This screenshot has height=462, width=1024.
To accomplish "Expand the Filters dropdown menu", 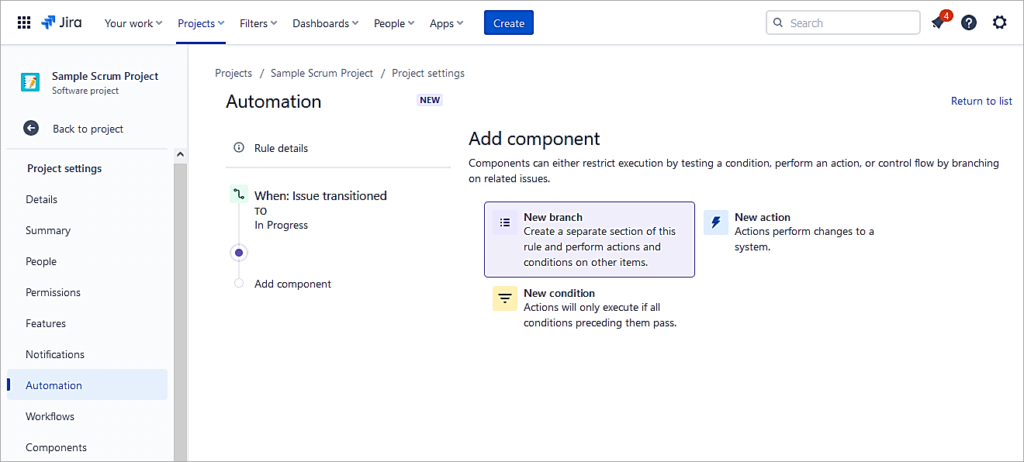I will pyautogui.click(x=258, y=23).
